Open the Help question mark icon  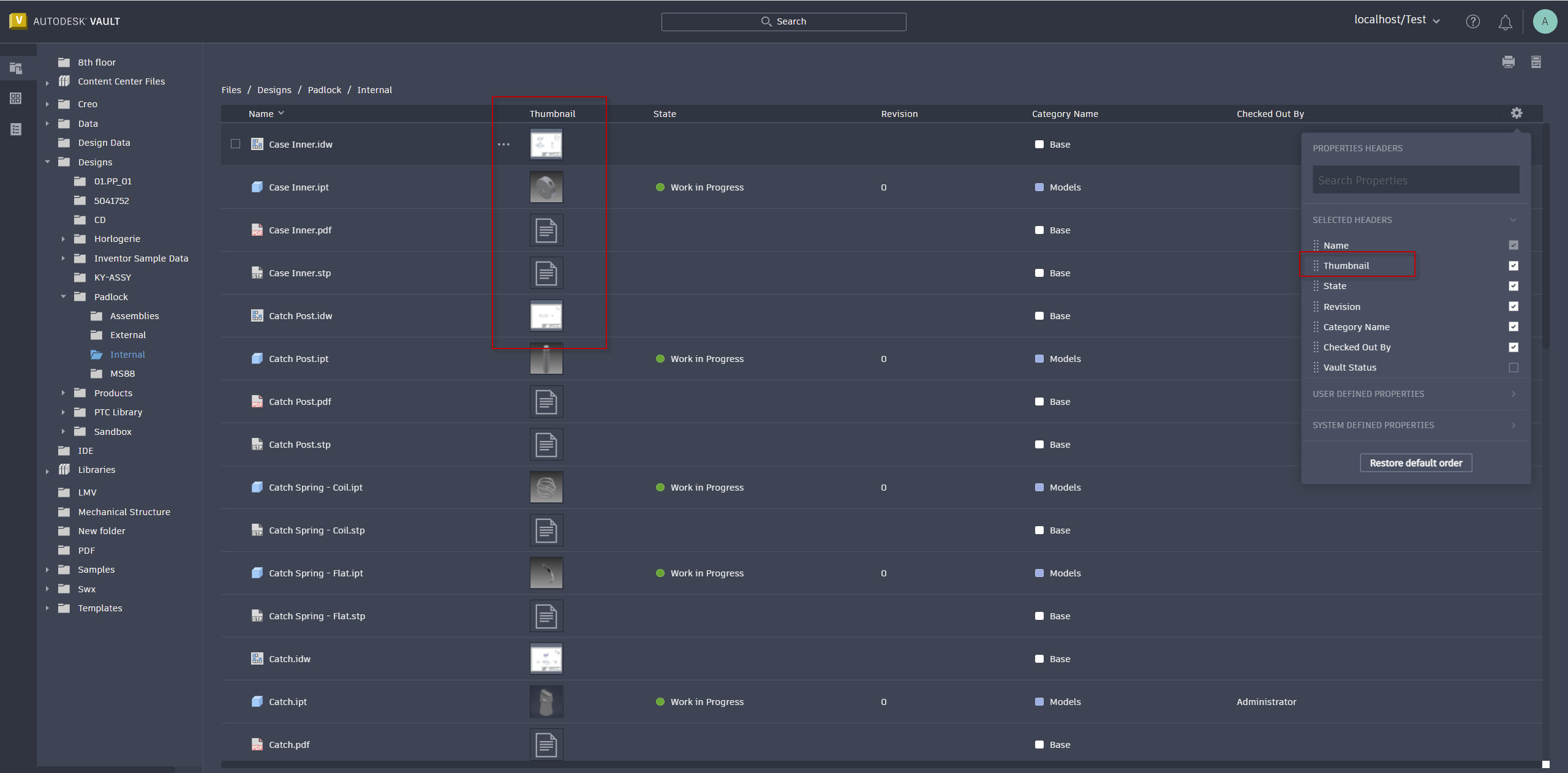[1473, 21]
